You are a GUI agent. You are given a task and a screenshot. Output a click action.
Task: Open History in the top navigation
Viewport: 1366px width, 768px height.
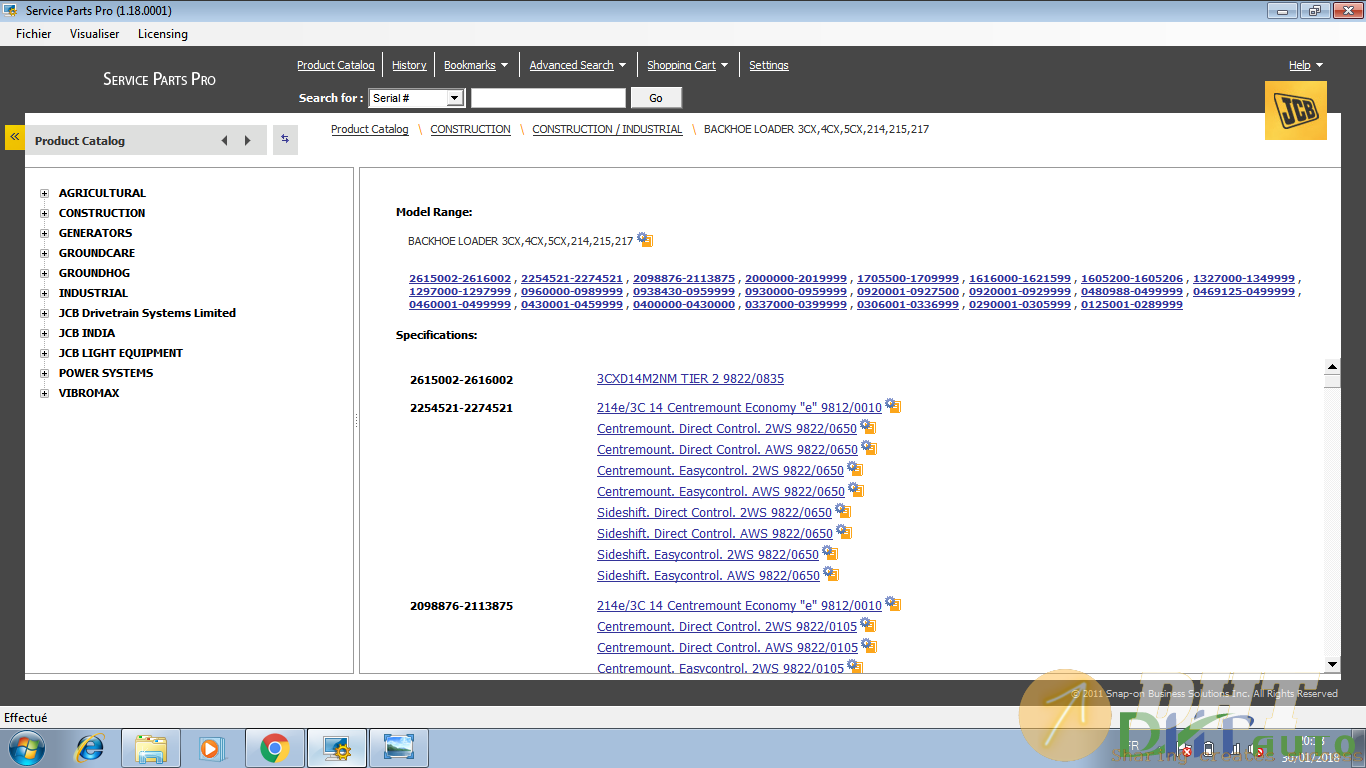(409, 65)
